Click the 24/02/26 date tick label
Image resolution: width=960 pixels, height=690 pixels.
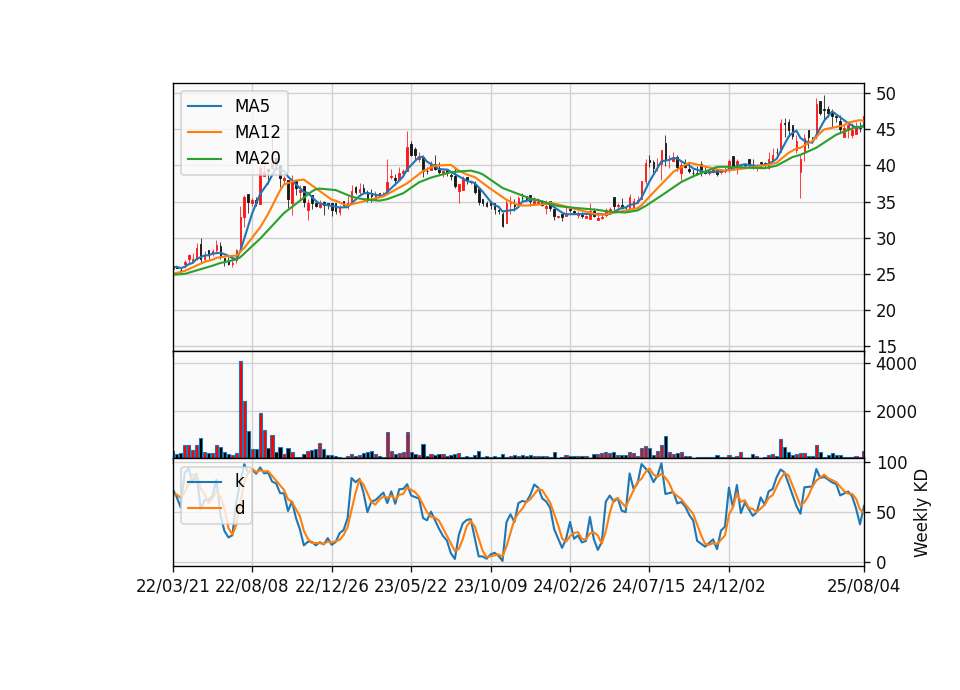(x=569, y=586)
